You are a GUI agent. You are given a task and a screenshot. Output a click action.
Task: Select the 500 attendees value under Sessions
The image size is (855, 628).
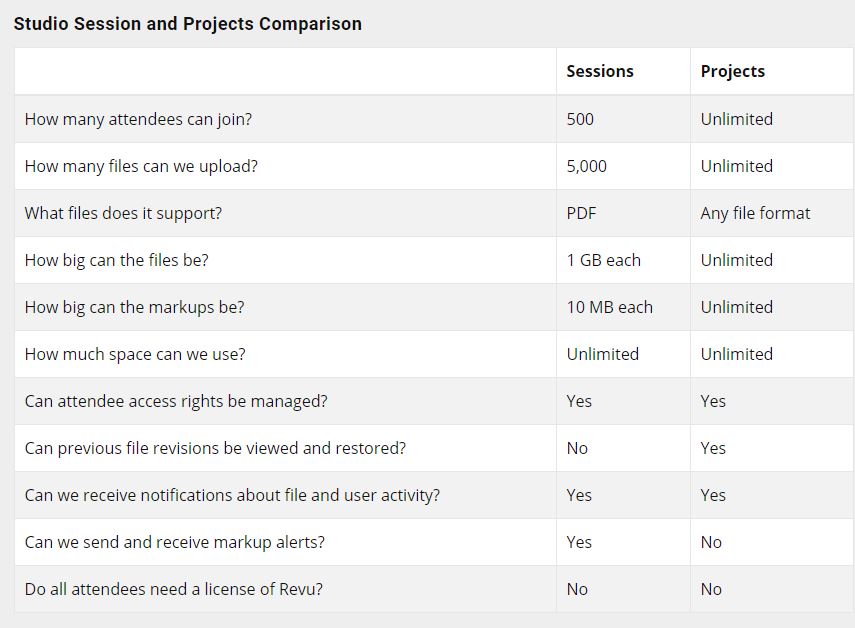(580, 119)
